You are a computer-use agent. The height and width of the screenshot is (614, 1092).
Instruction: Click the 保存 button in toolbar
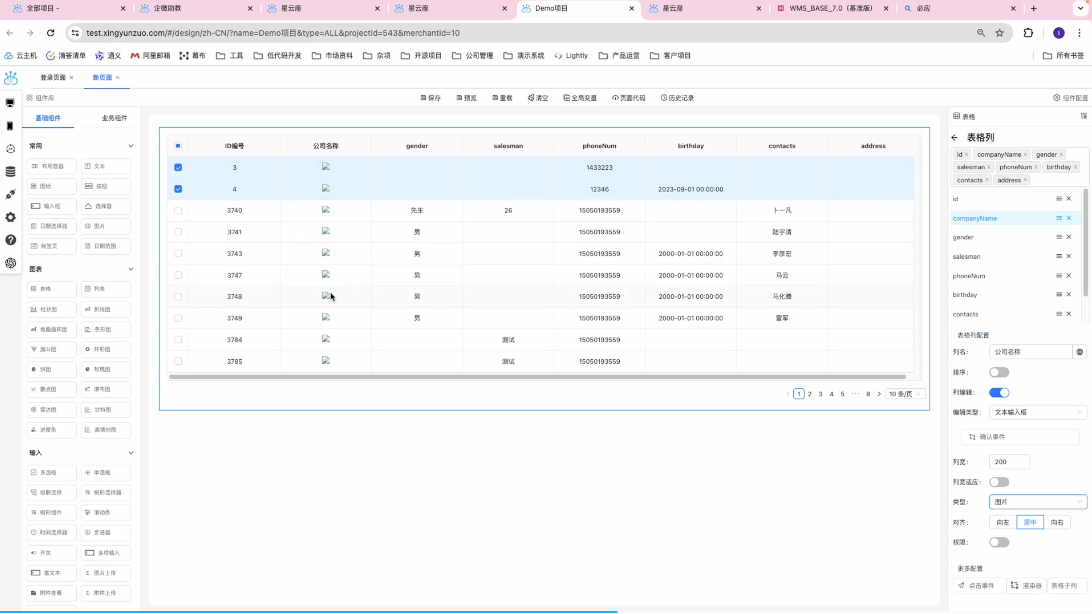tap(430, 98)
